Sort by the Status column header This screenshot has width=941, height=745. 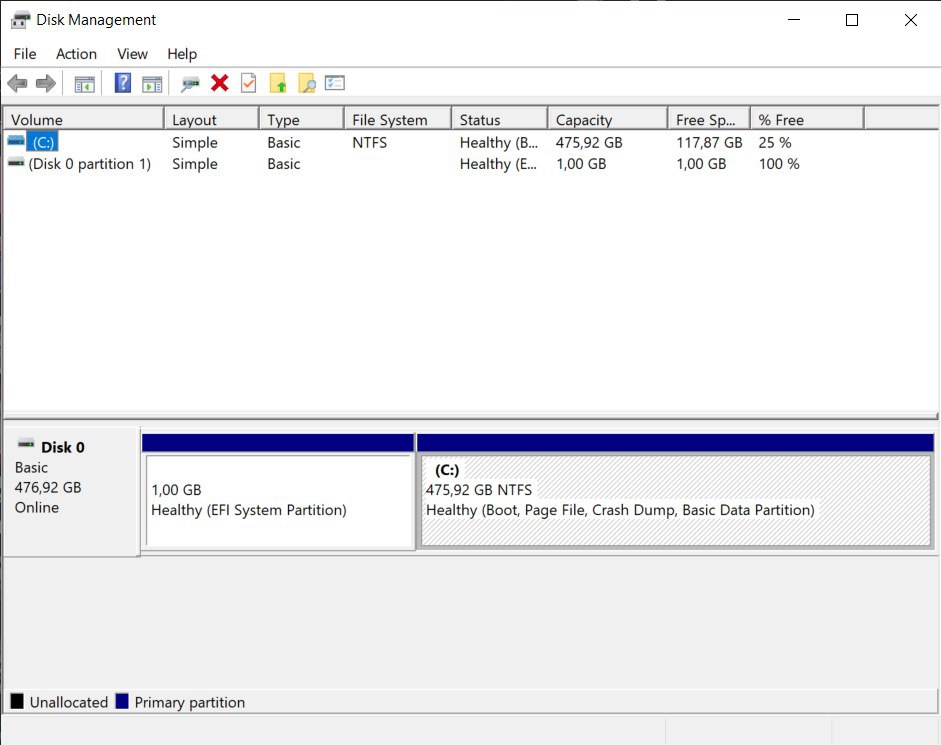coord(499,119)
